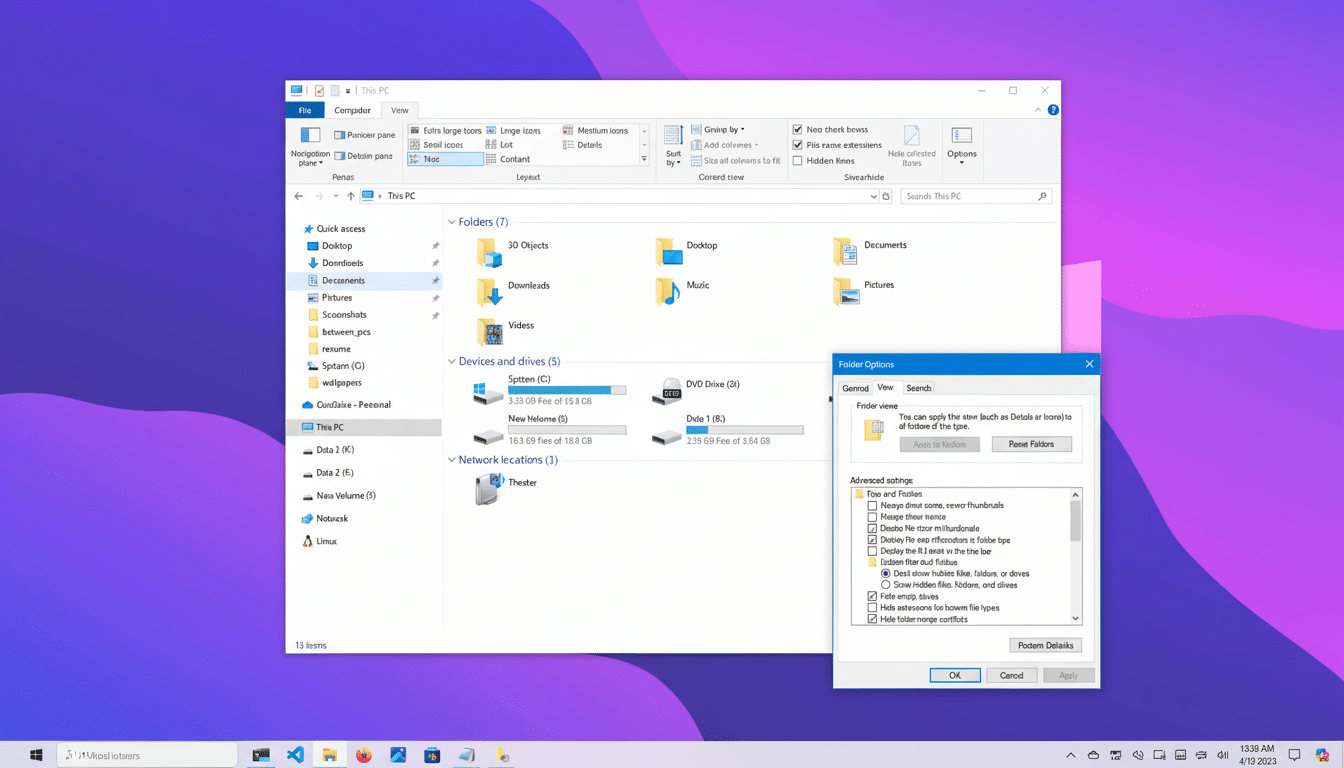Click the C: drive capacity bar
1344x768 pixels.
(567, 390)
